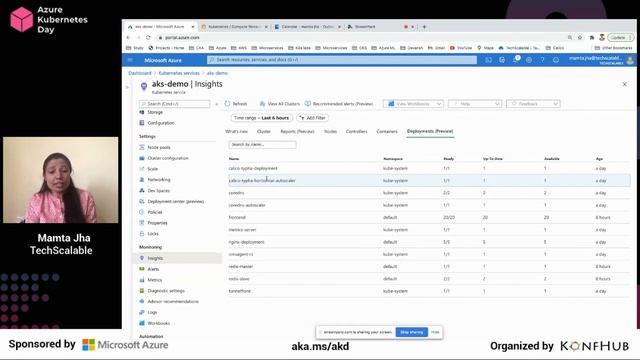Open the user account avatar

[x=630, y=60]
